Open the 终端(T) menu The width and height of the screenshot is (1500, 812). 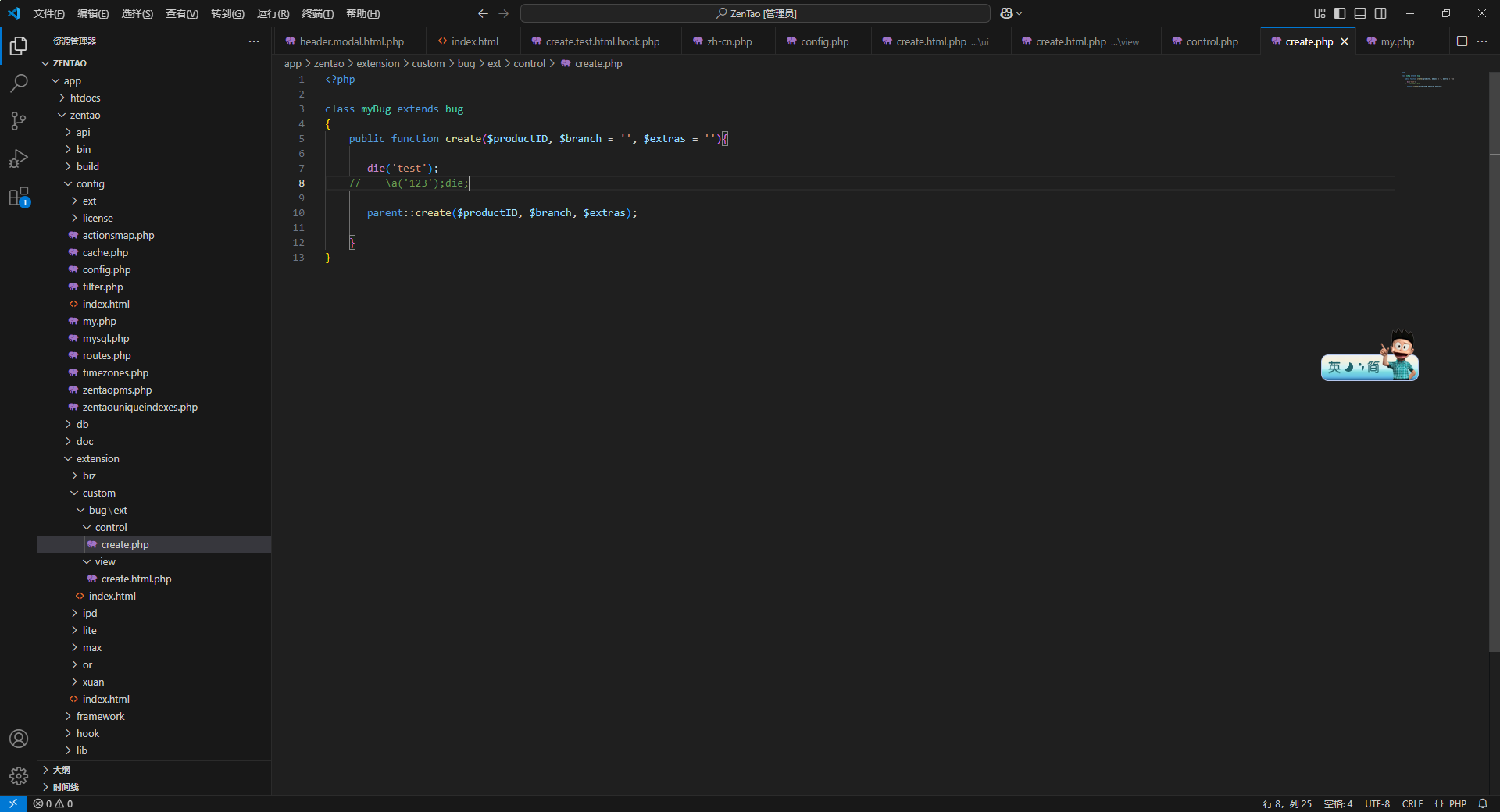[317, 13]
